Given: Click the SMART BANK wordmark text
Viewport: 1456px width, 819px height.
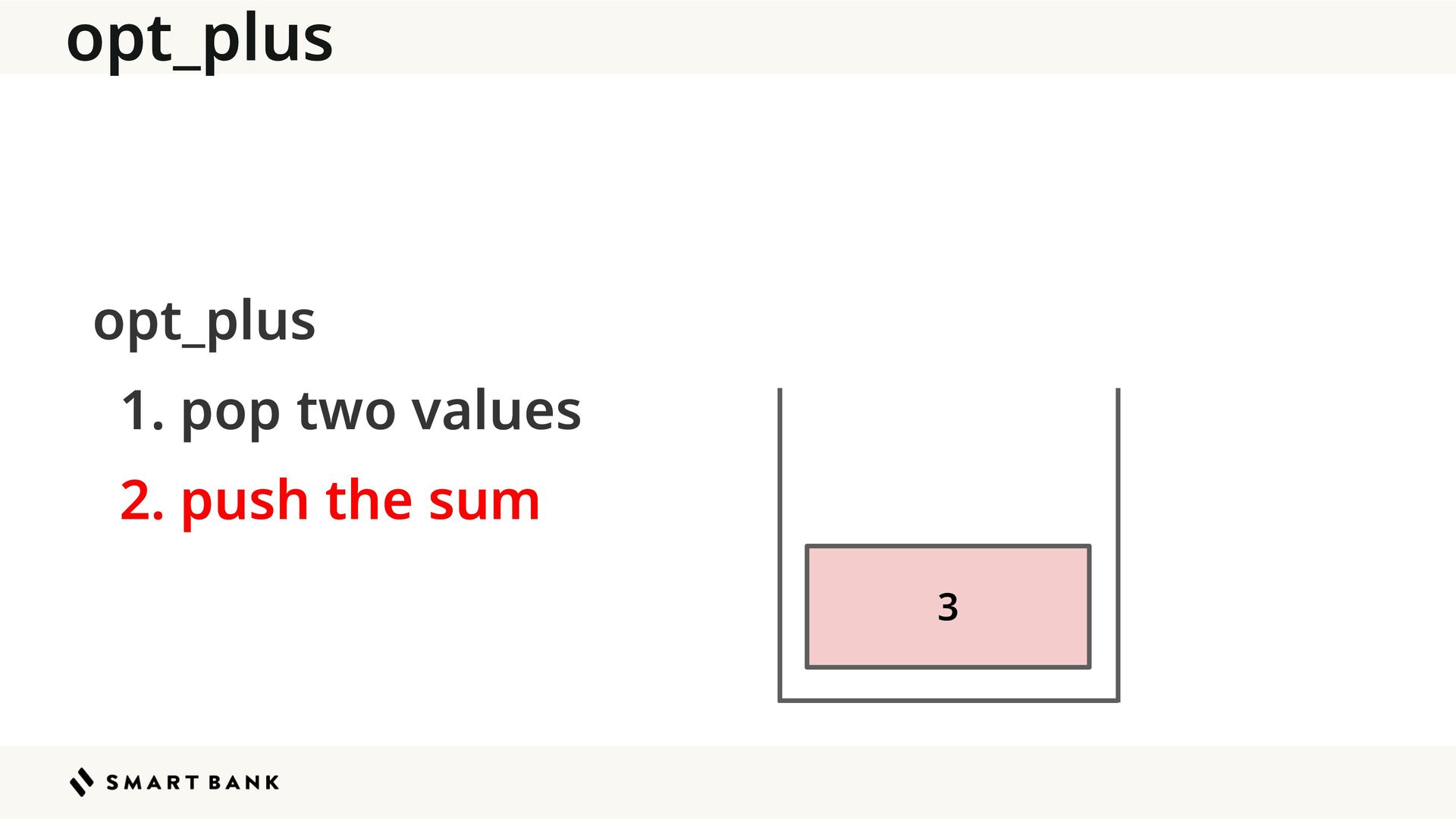Looking at the screenshot, I should (x=193, y=783).
